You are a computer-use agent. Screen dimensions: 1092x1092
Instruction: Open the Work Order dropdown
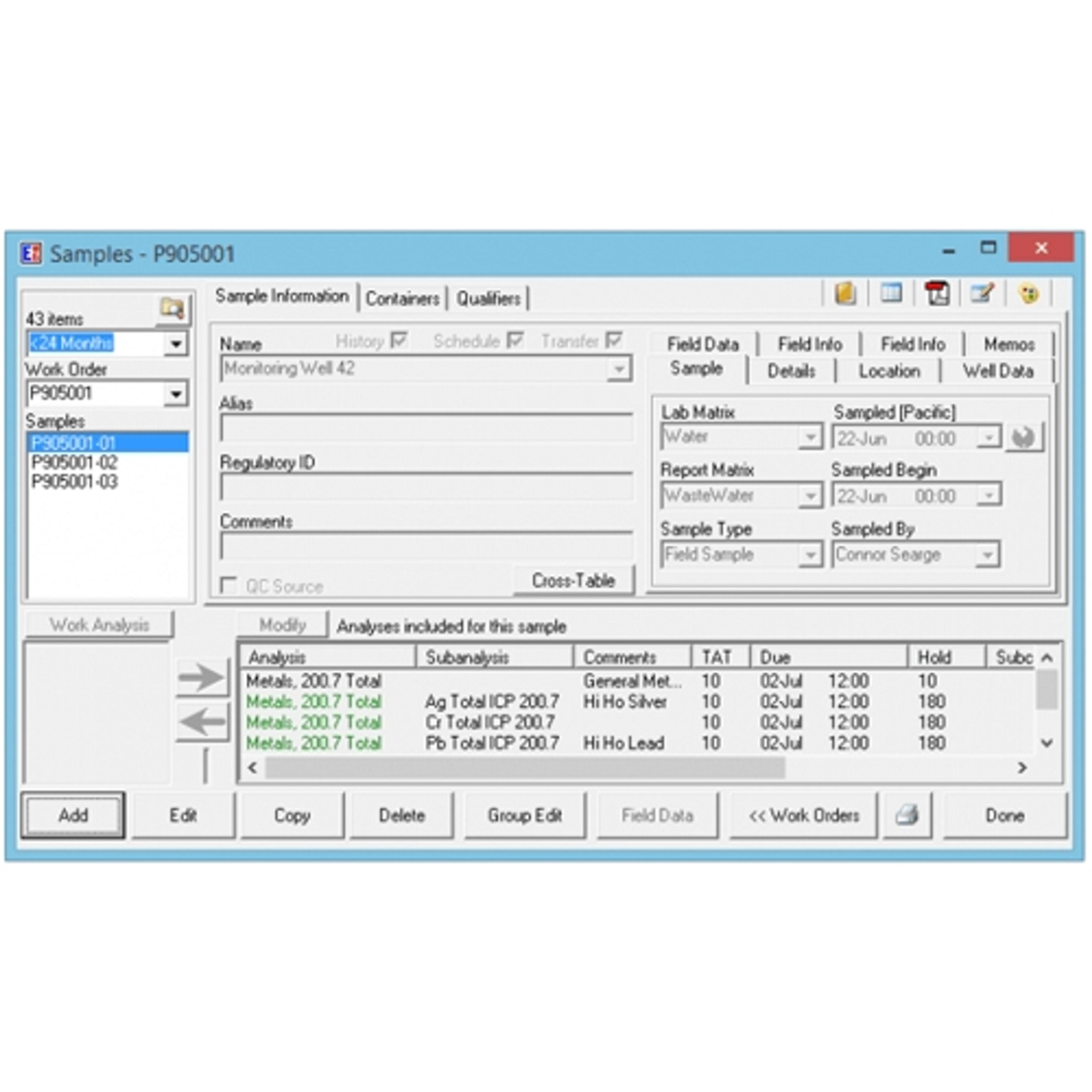point(176,393)
